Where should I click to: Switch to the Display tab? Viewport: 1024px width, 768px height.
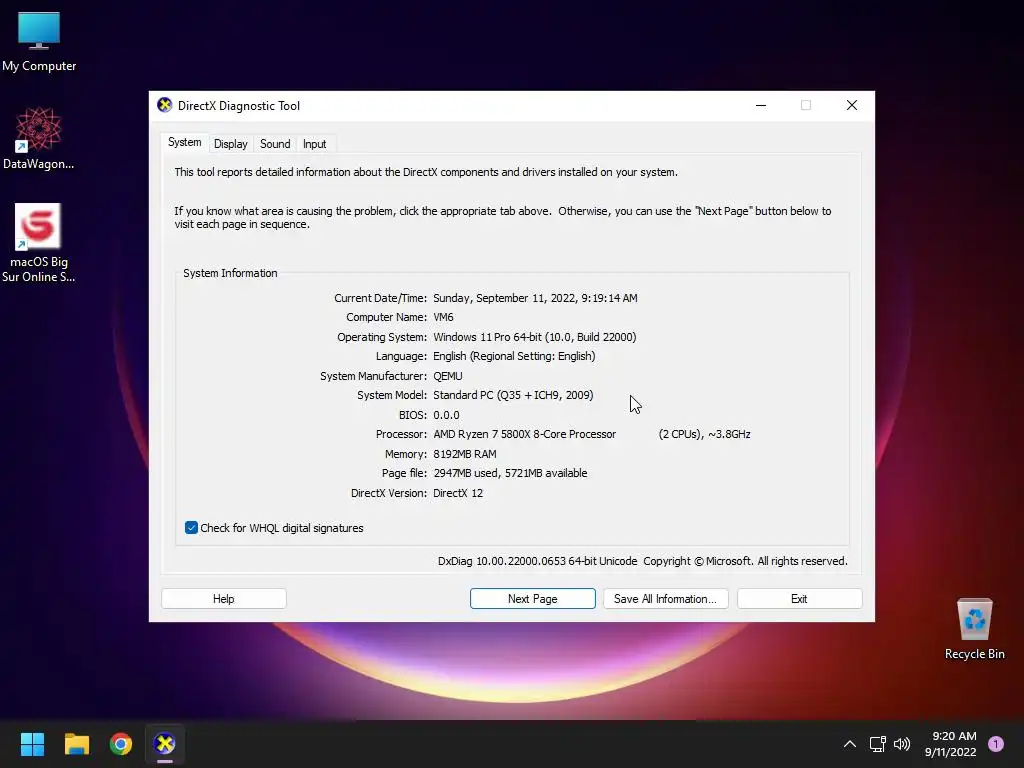tap(231, 144)
